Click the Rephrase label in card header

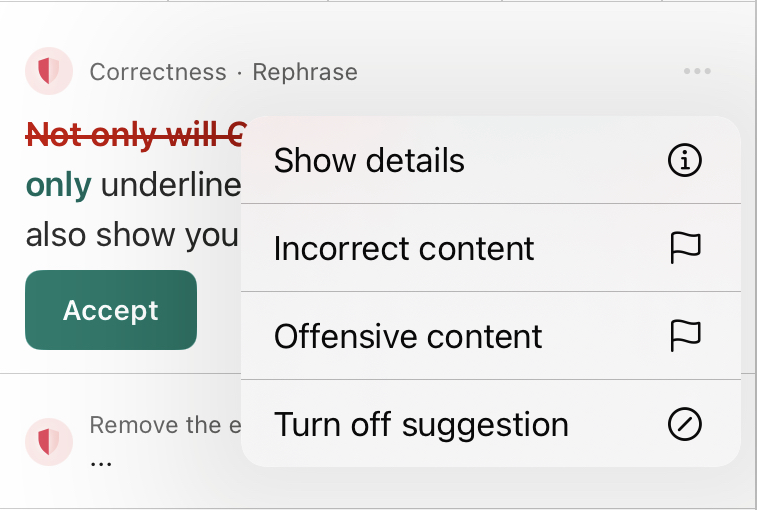305,72
